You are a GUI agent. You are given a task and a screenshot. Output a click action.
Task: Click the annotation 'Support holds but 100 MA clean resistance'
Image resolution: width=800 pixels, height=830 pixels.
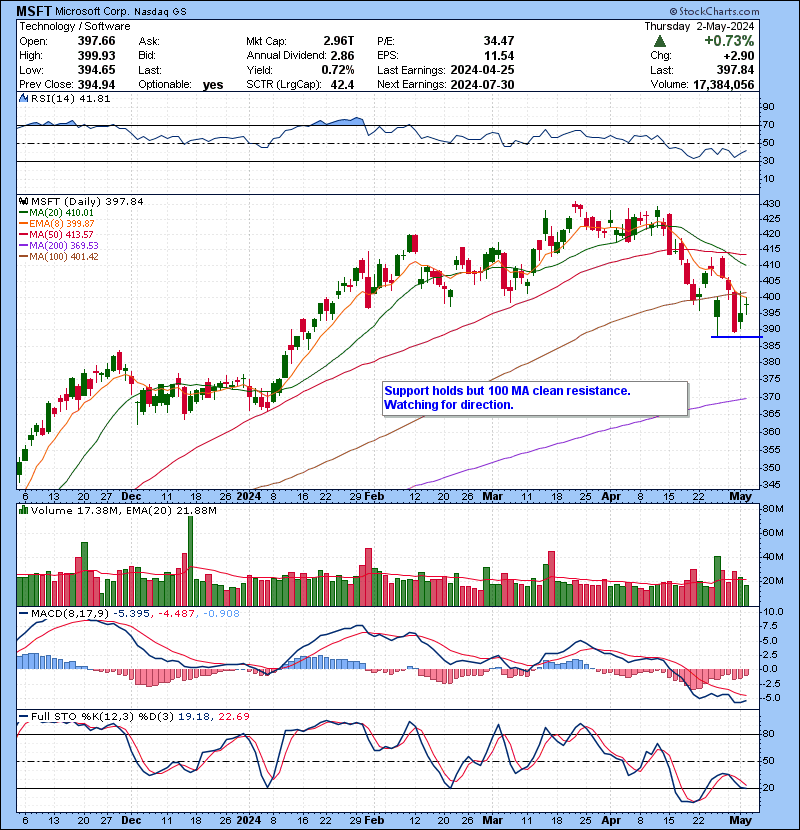[x=507, y=391]
